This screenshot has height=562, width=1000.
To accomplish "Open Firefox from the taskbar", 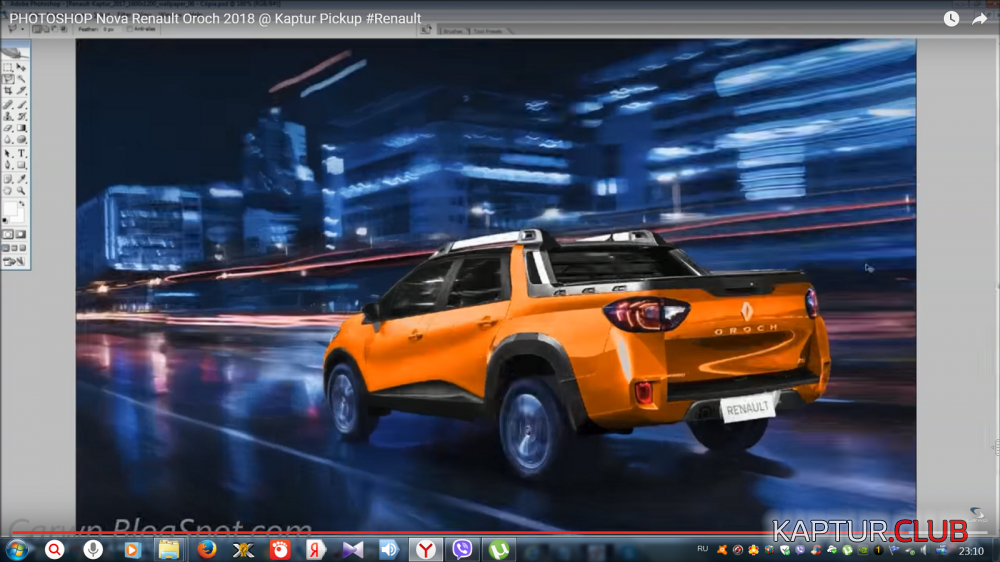I will point(207,549).
